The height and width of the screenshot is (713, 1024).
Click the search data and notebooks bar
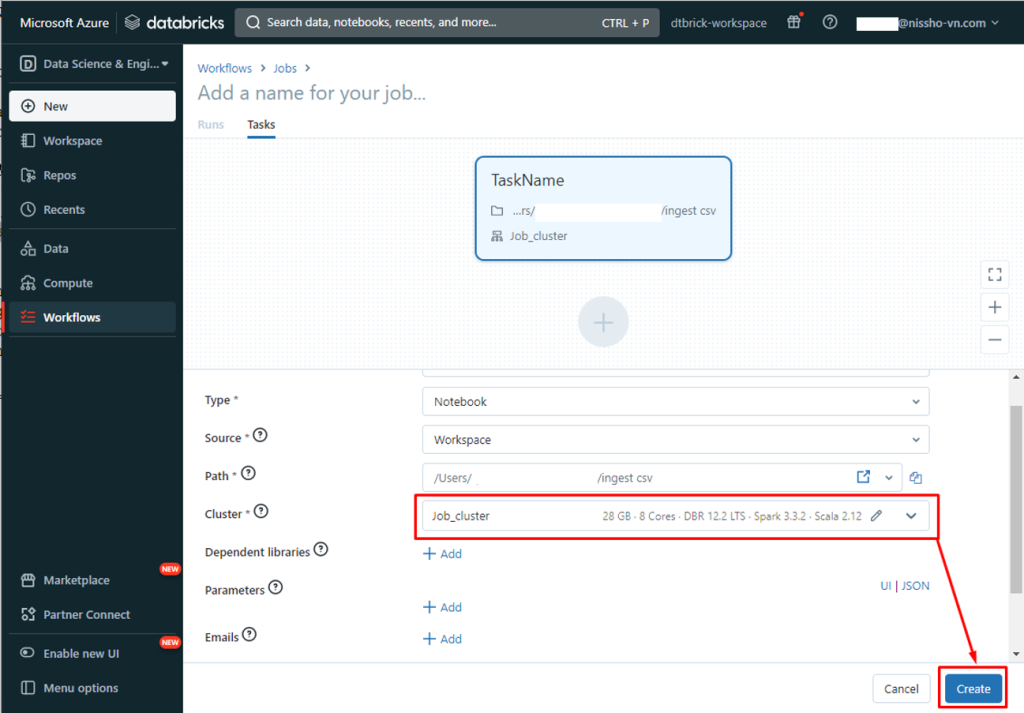(x=446, y=22)
